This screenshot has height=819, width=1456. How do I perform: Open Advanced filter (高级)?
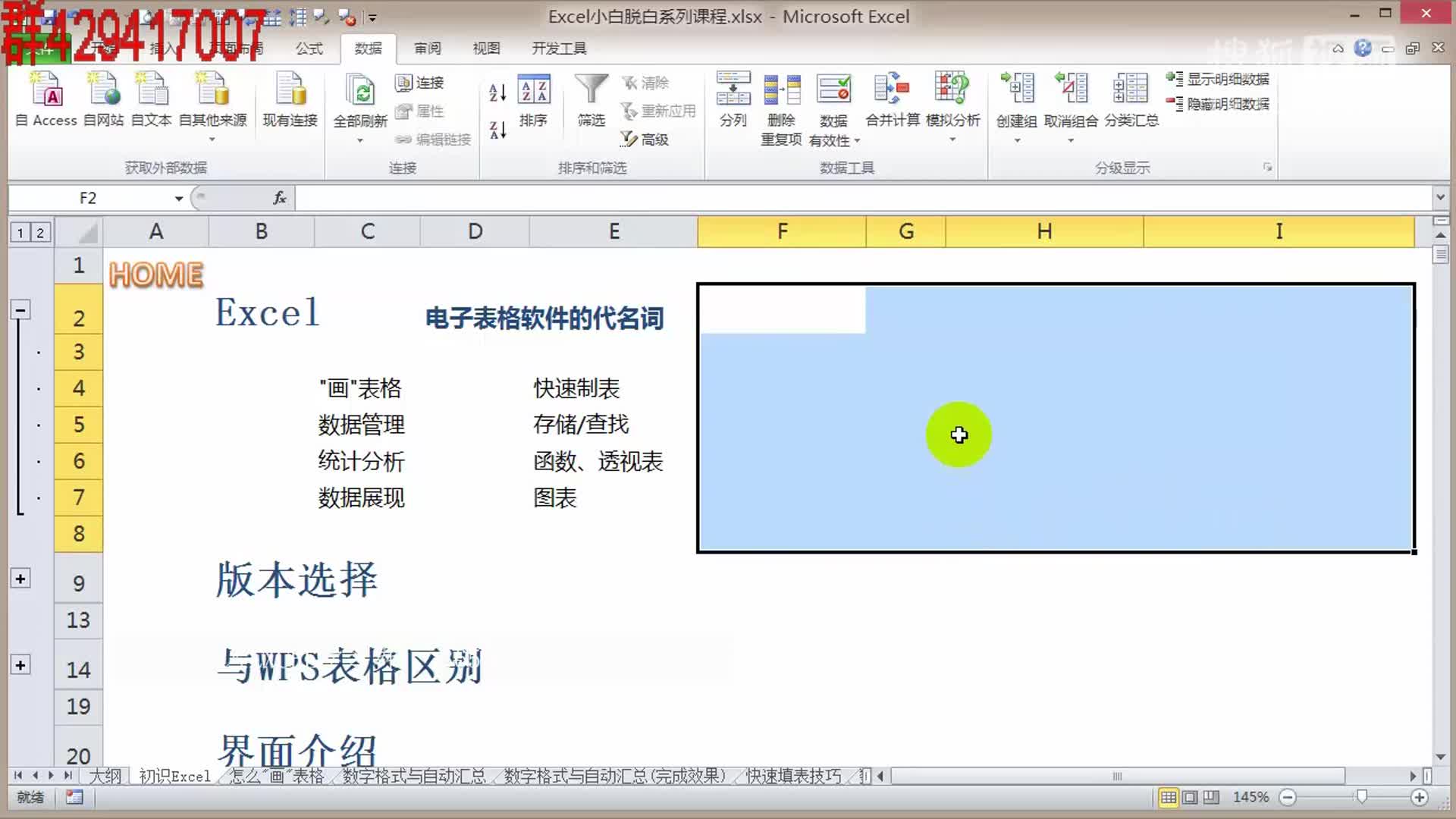click(645, 140)
